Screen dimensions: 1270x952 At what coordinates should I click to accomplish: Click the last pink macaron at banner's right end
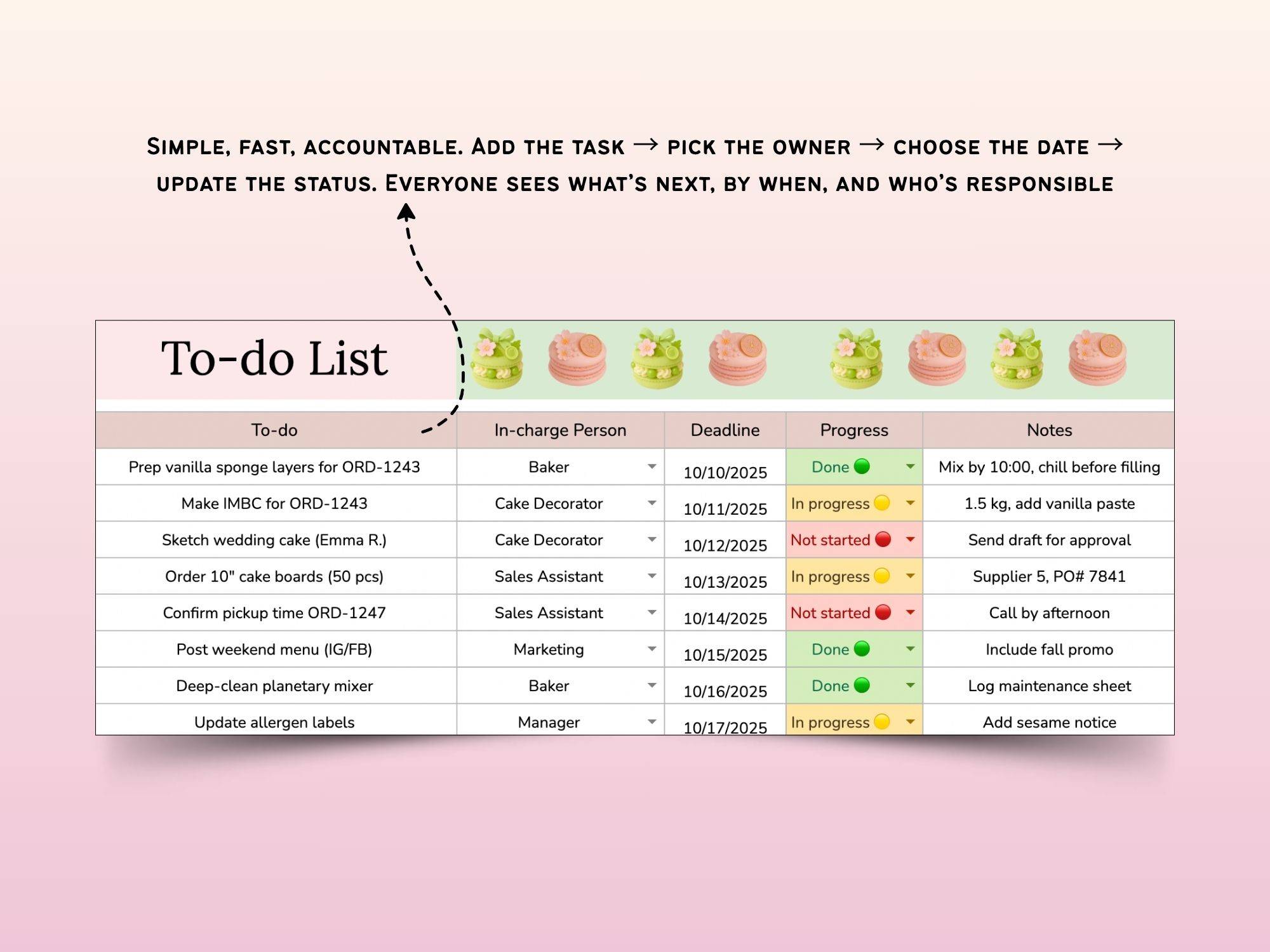(1097, 359)
